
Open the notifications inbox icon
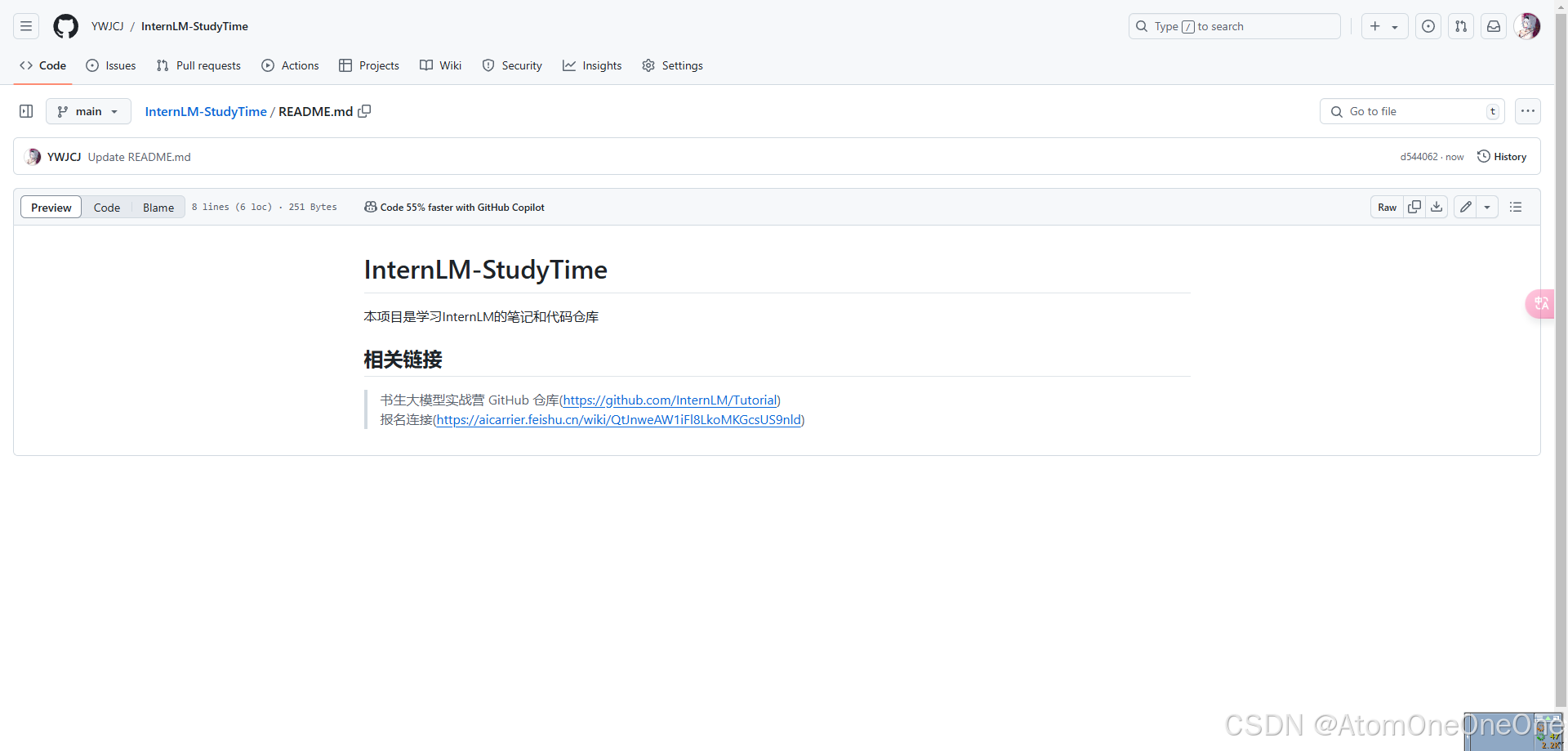pyautogui.click(x=1494, y=26)
